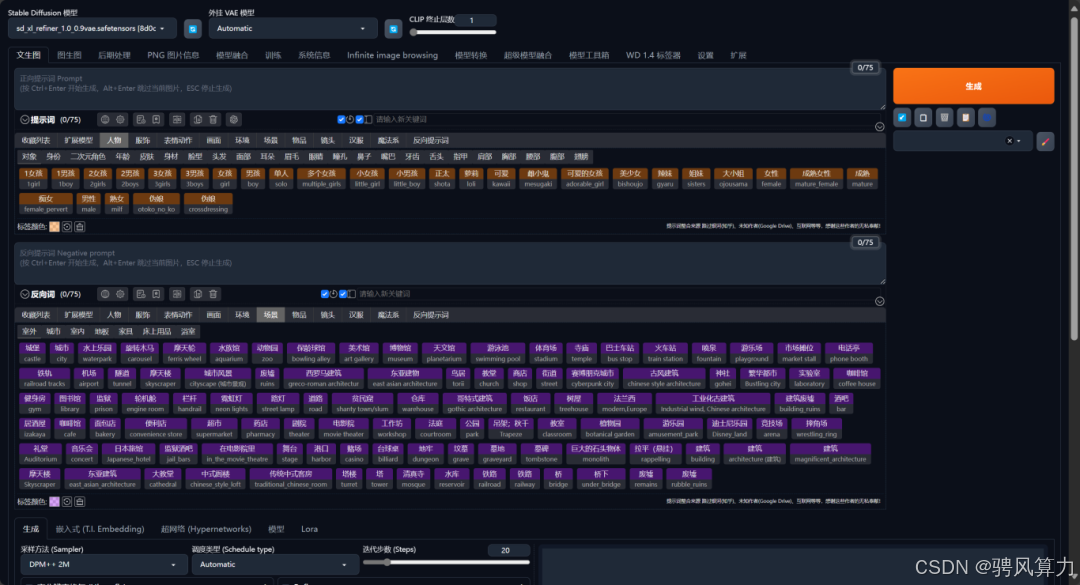1080x585 pixels.
Task: Select 城市 subcategory in 反向词 panel
Action: pyautogui.click(x=53, y=331)
